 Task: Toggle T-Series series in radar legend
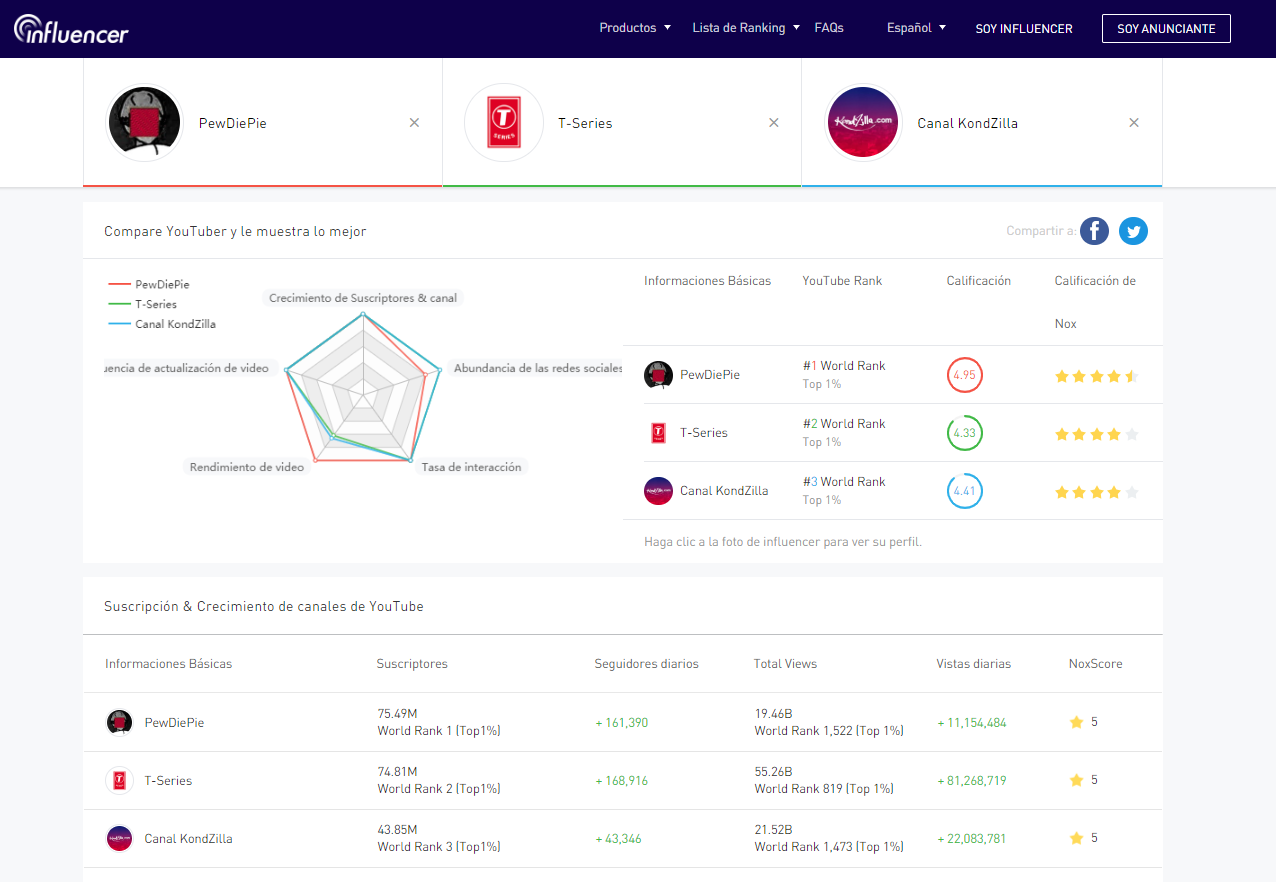point(143,304)
